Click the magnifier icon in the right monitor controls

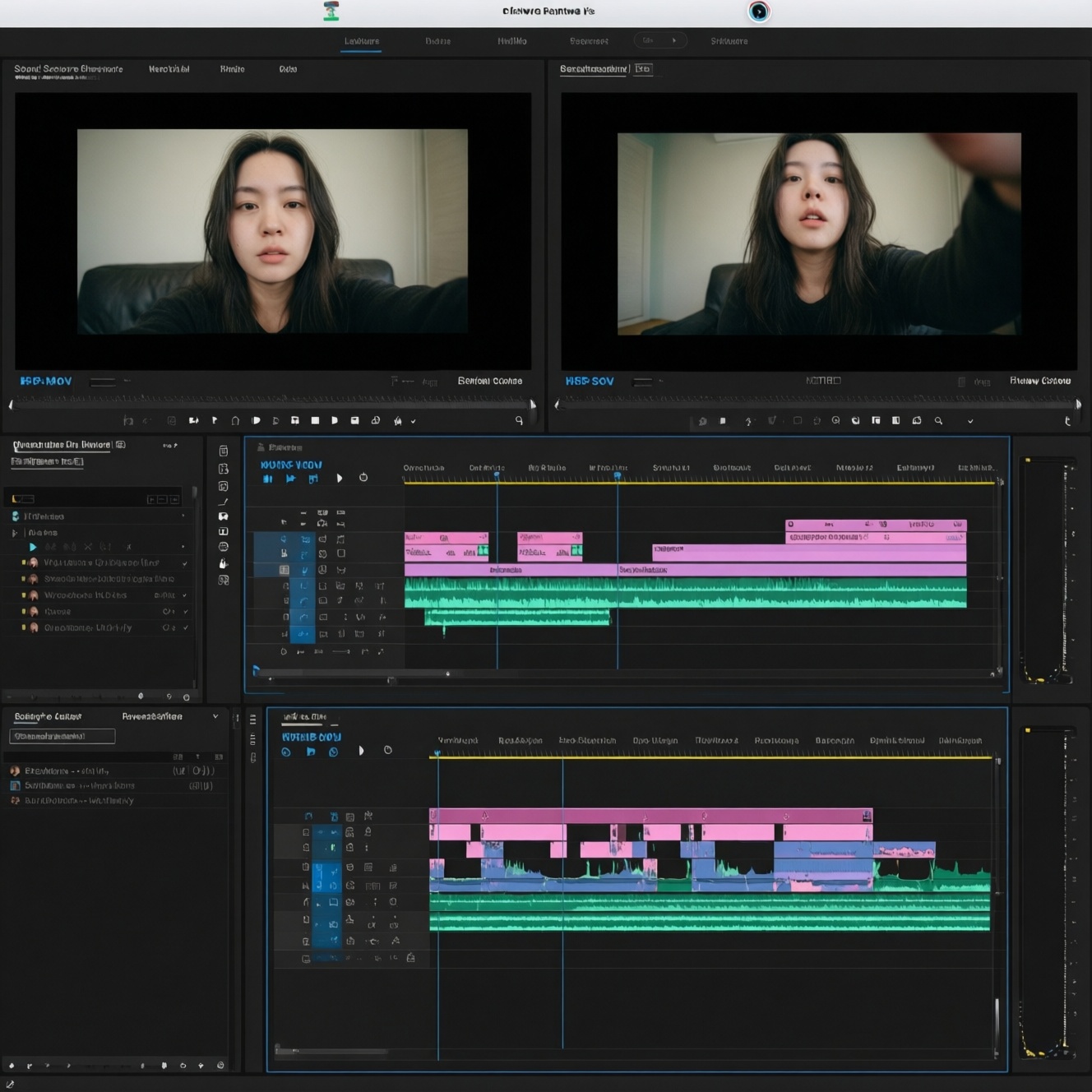coord(938,420)
